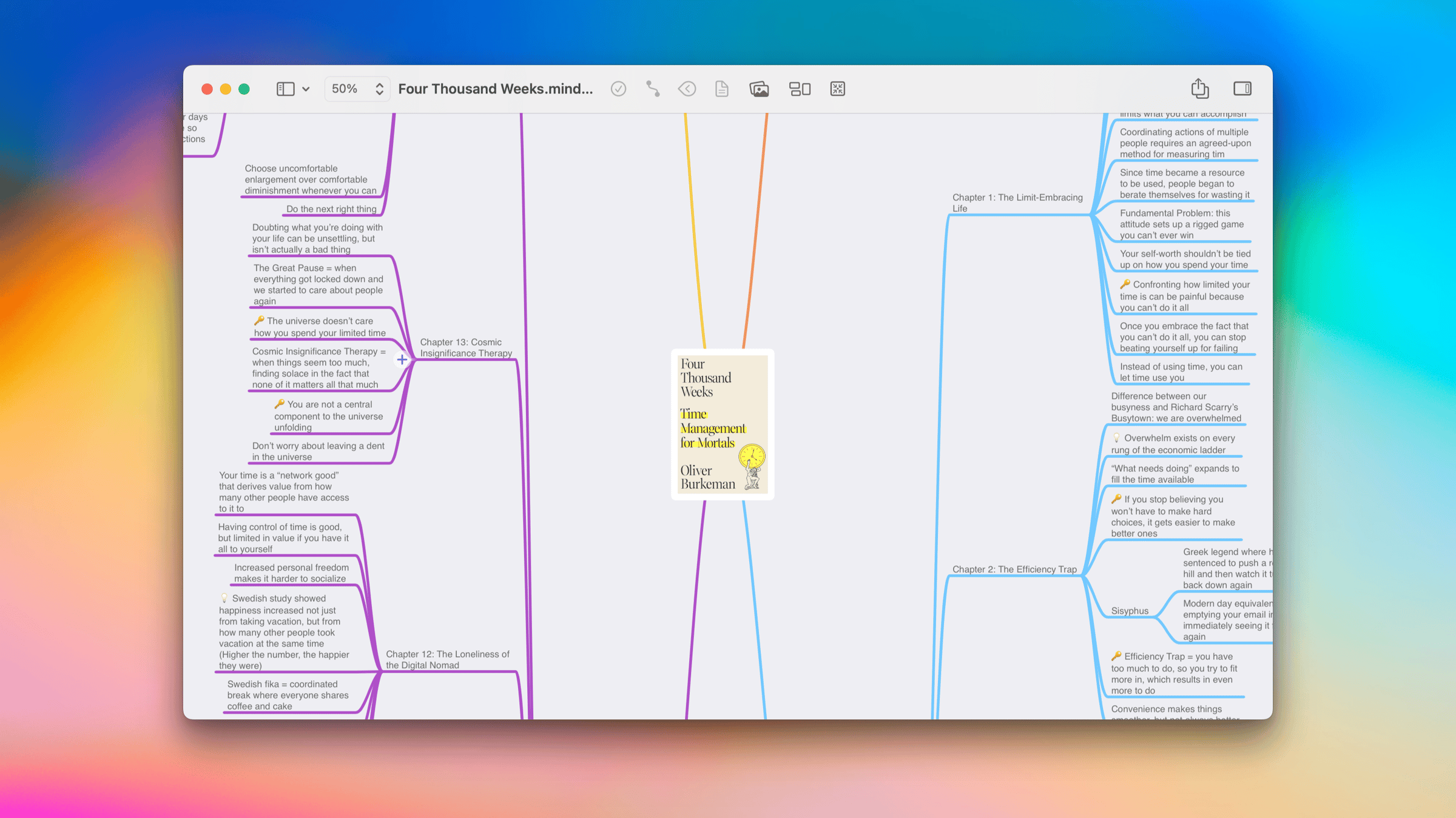Select 'Efficiency Trap = you have too much' node
This screenshot has height=818, width=1456.
(x=1174, y=673)
